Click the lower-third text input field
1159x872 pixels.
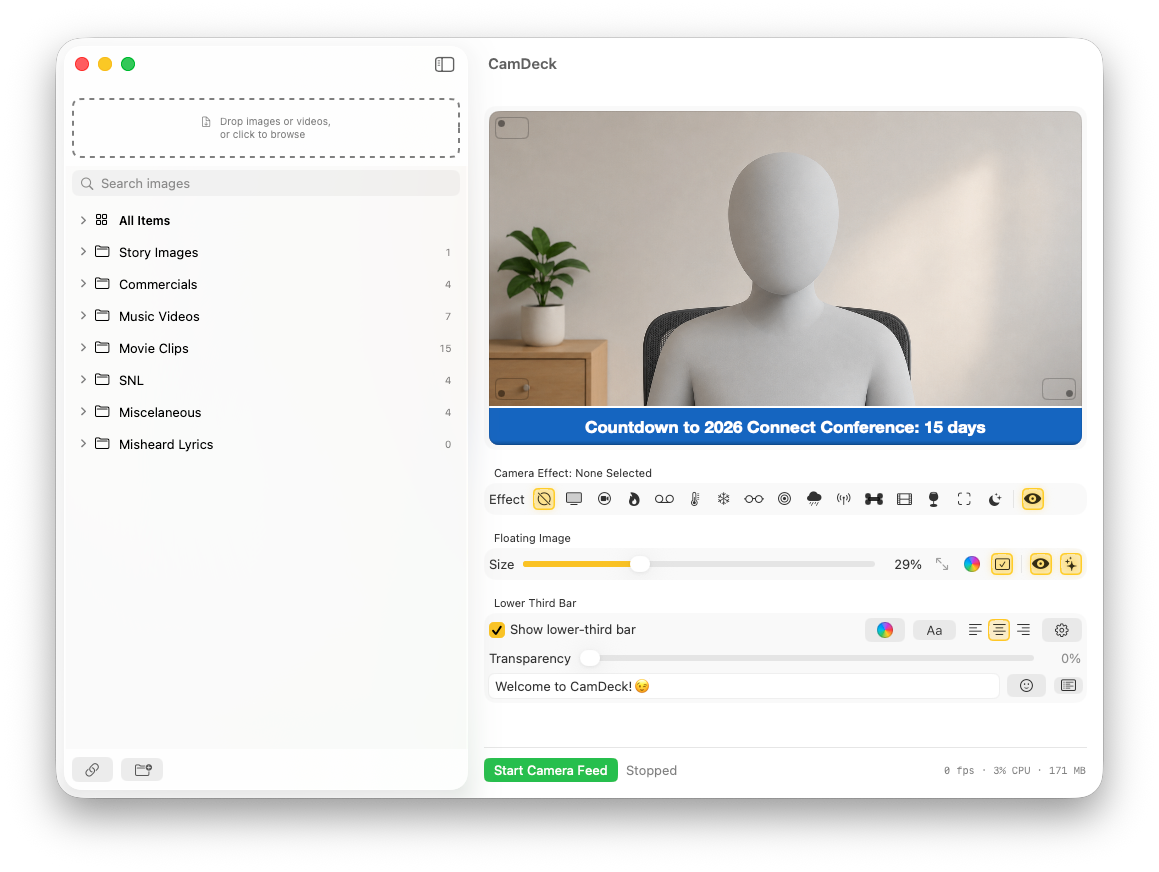(x=744, y=686)
